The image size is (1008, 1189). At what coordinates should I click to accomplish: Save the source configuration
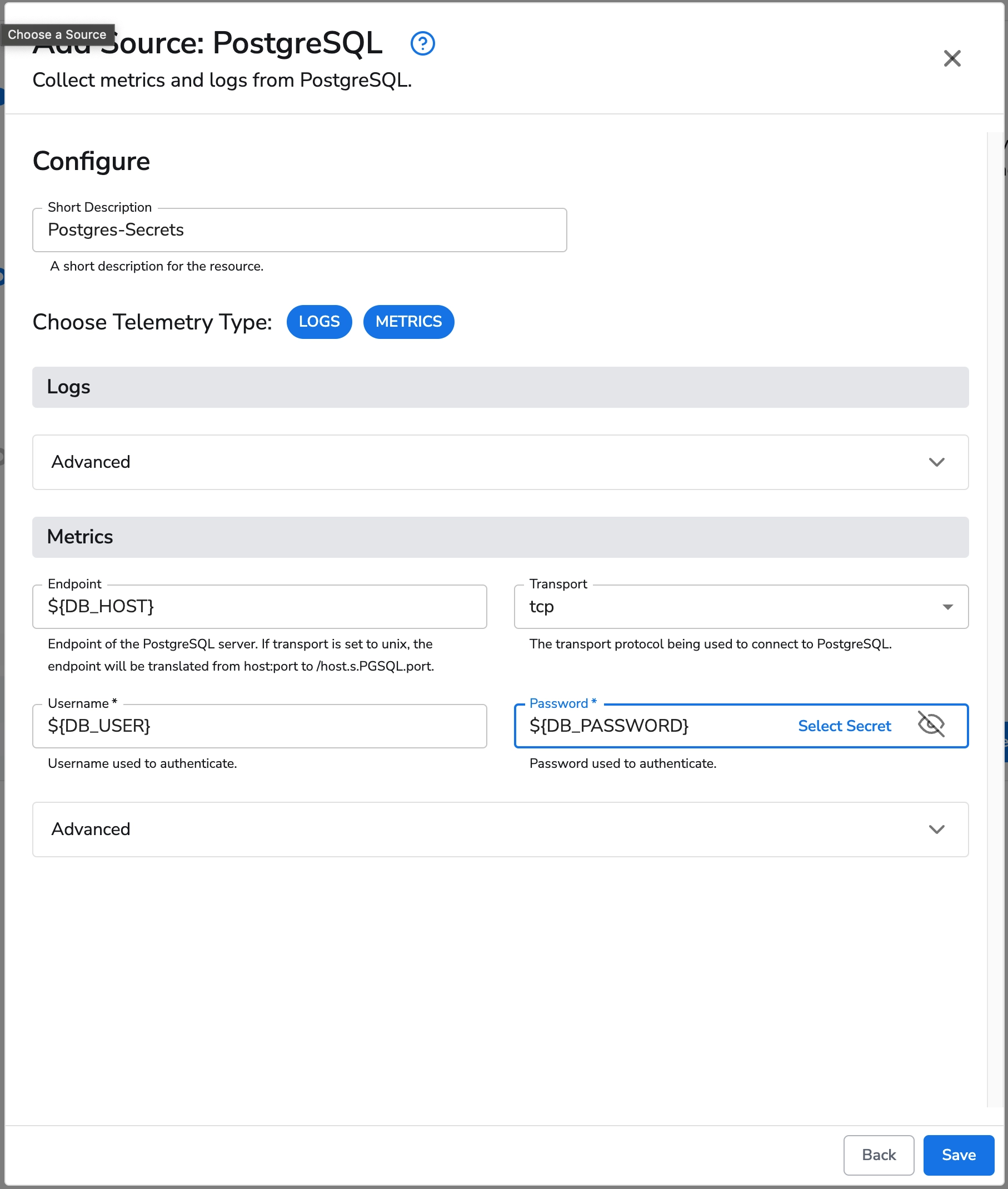[959, 1154]
